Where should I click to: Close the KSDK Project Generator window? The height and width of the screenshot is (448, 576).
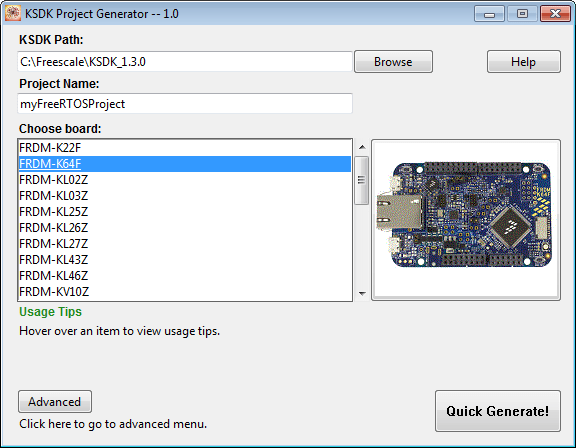(555, 14)
